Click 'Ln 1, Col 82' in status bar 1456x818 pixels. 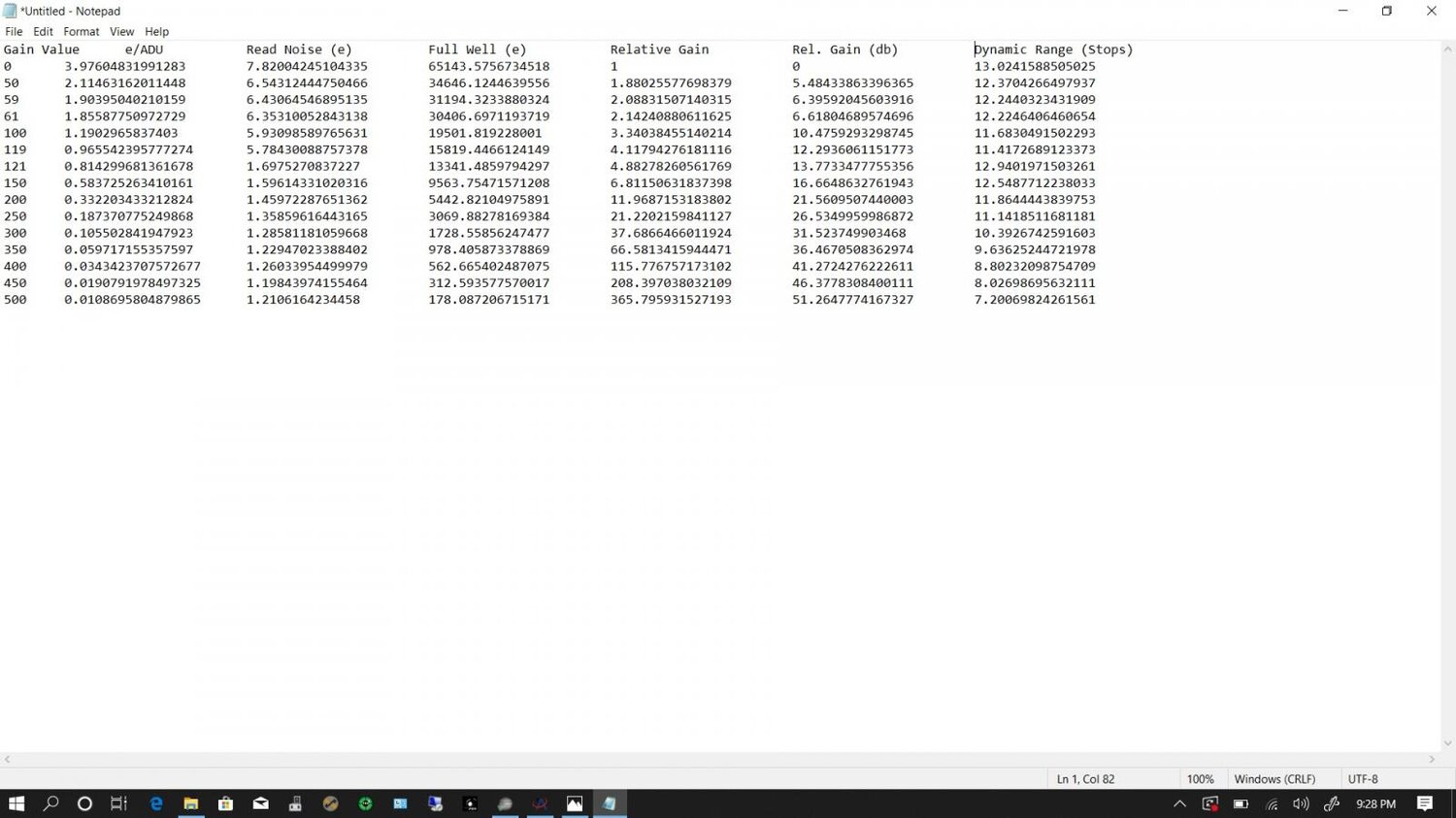[x=1085, y=779]
